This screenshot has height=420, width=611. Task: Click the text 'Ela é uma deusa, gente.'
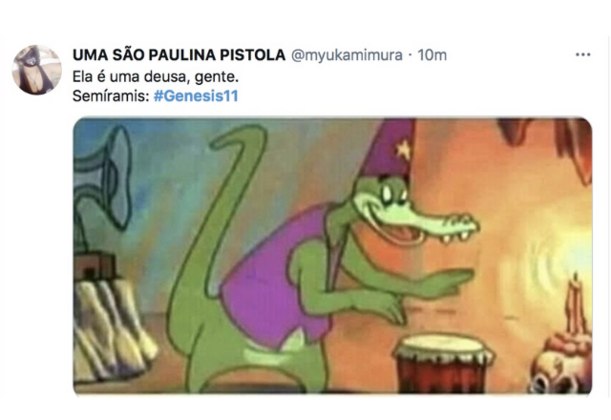(x=155, y=77)
